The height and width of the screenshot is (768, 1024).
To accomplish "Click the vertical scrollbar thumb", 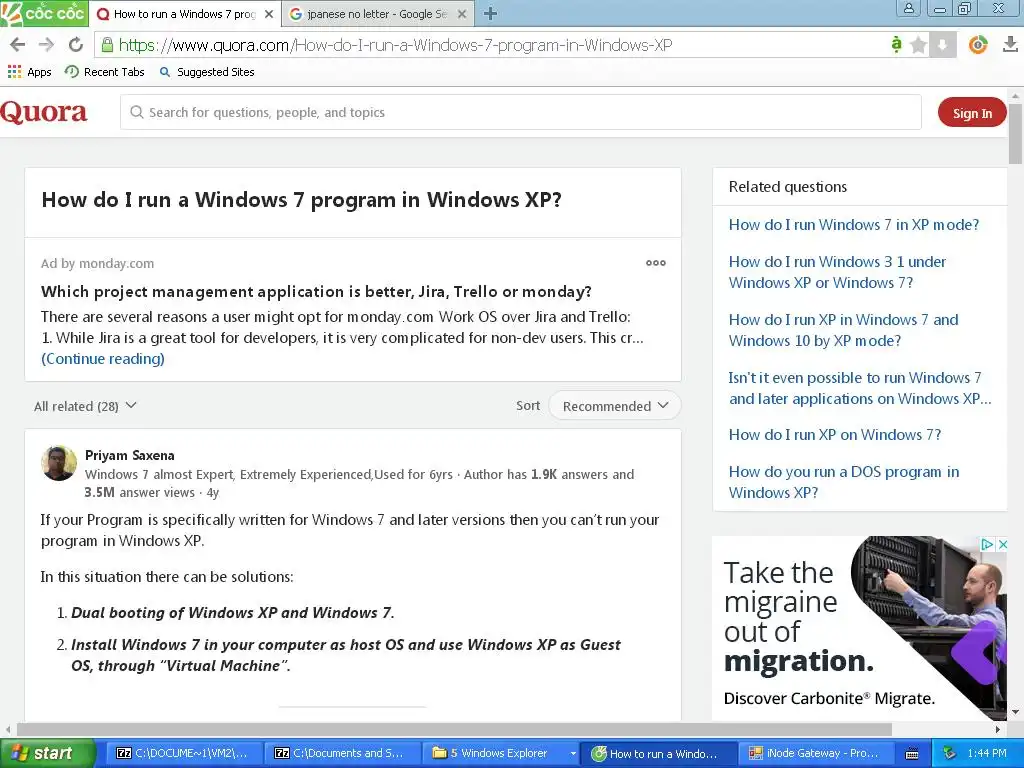I will [1016, 133].
